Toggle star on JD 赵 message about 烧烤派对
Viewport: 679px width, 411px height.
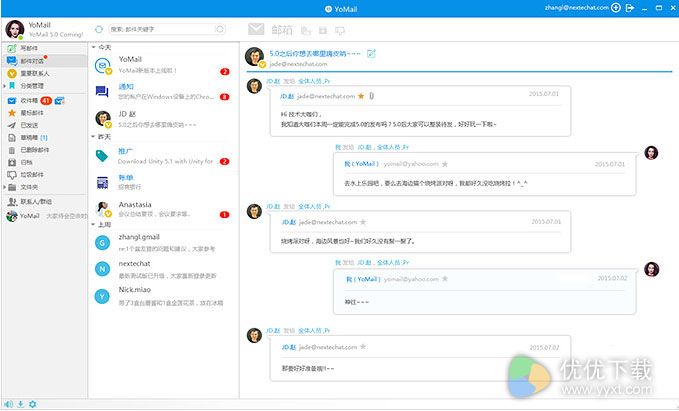363,222
